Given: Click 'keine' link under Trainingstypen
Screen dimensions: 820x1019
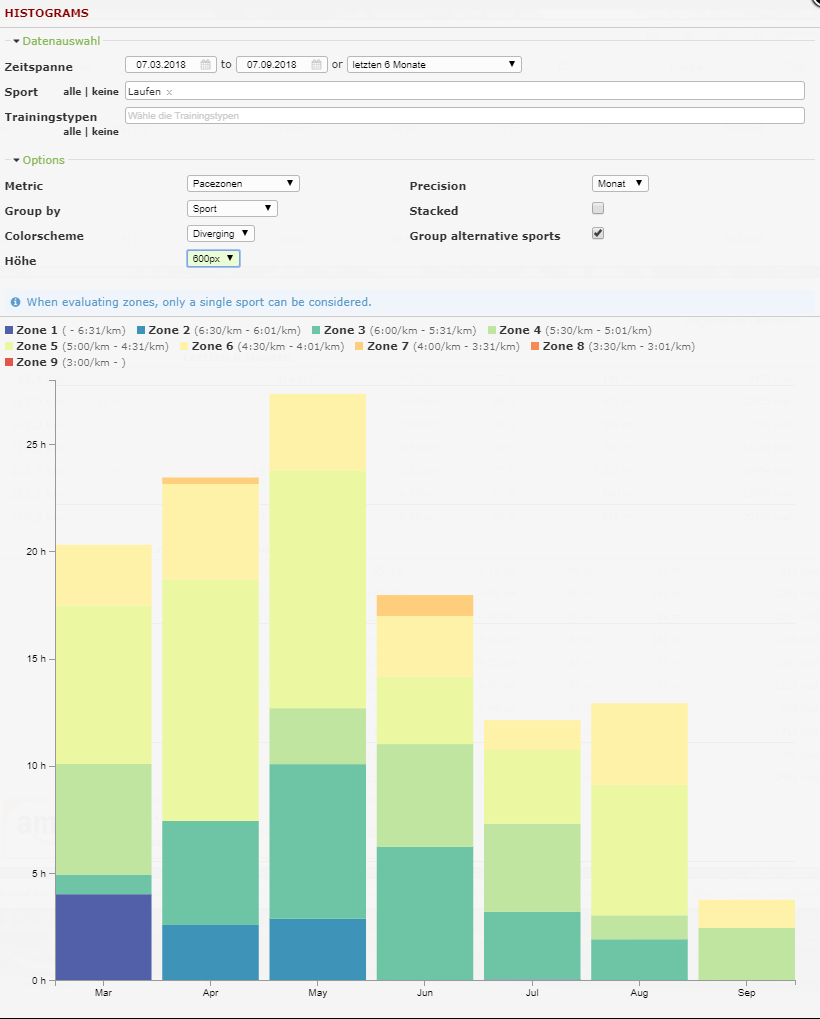Looking at the screenshot, I should (106, 131).
